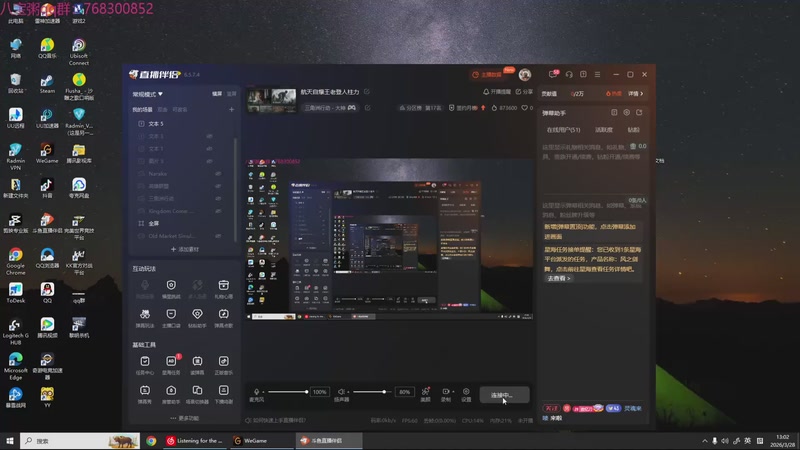Image resolution: width=800 pixels, height=450 pixels.
Task: Open the headset customer support icon
Action: (569, 74)
